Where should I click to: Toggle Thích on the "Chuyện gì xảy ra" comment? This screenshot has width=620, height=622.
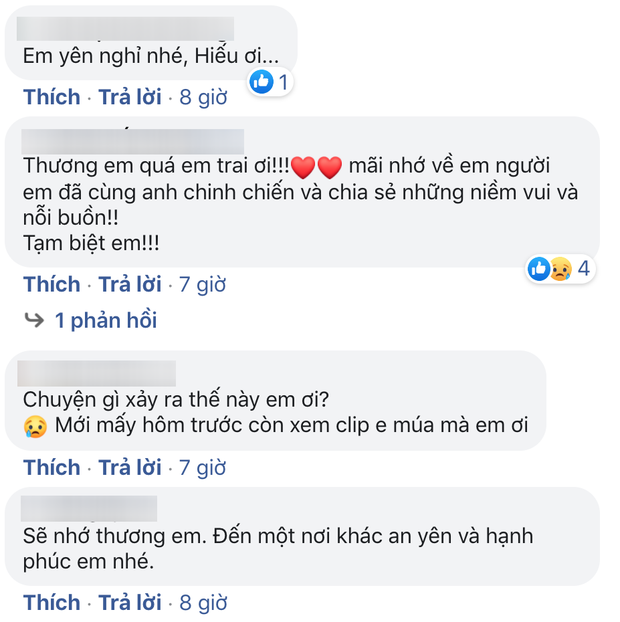[x=51, y=467]
